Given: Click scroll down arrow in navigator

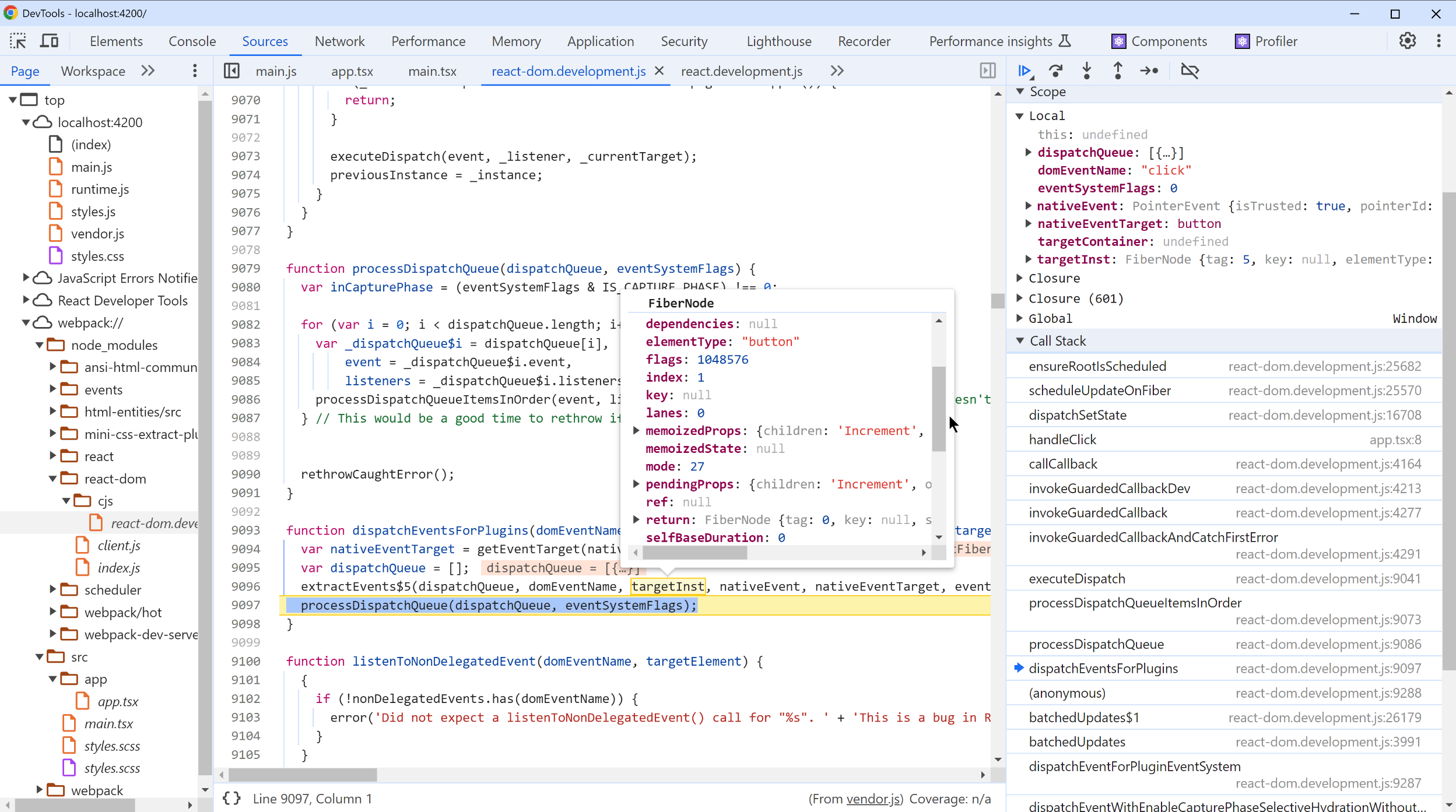Looking at the screenshot, I should point(205,790).
